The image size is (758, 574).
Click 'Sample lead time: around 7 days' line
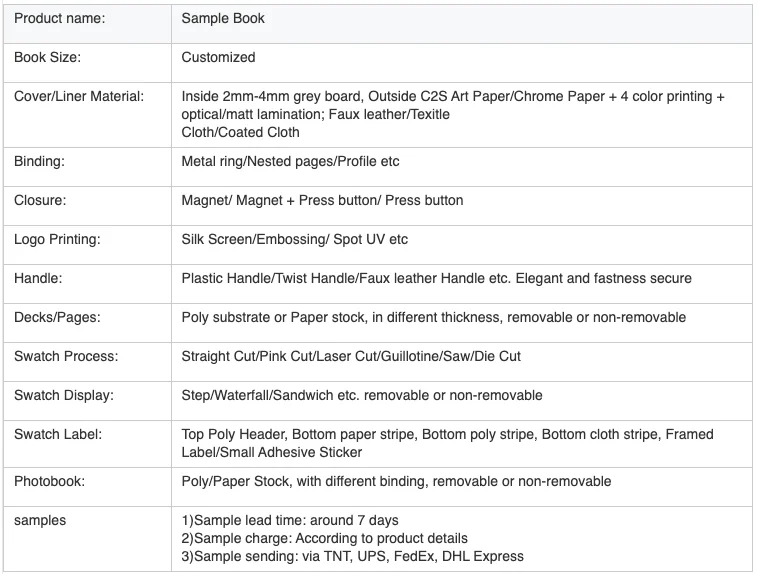[x=290, y=520]
